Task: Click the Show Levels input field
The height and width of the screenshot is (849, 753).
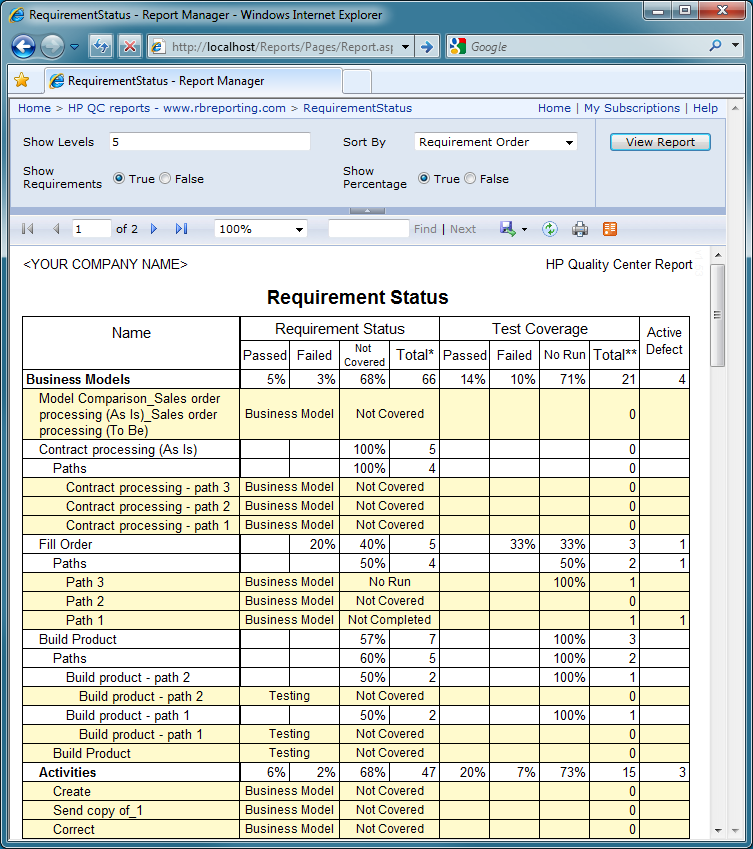Action: 209,142
